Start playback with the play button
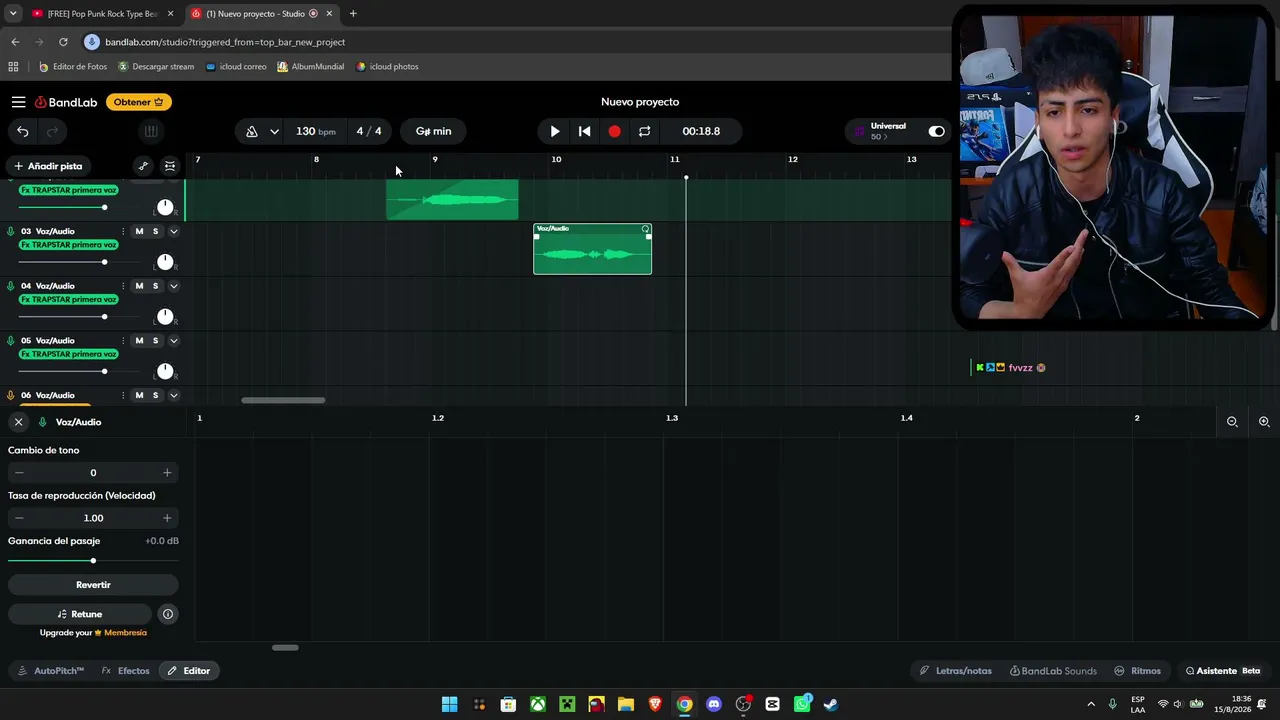This screenshot has width=1280, height=720. (x=555, y=131)
